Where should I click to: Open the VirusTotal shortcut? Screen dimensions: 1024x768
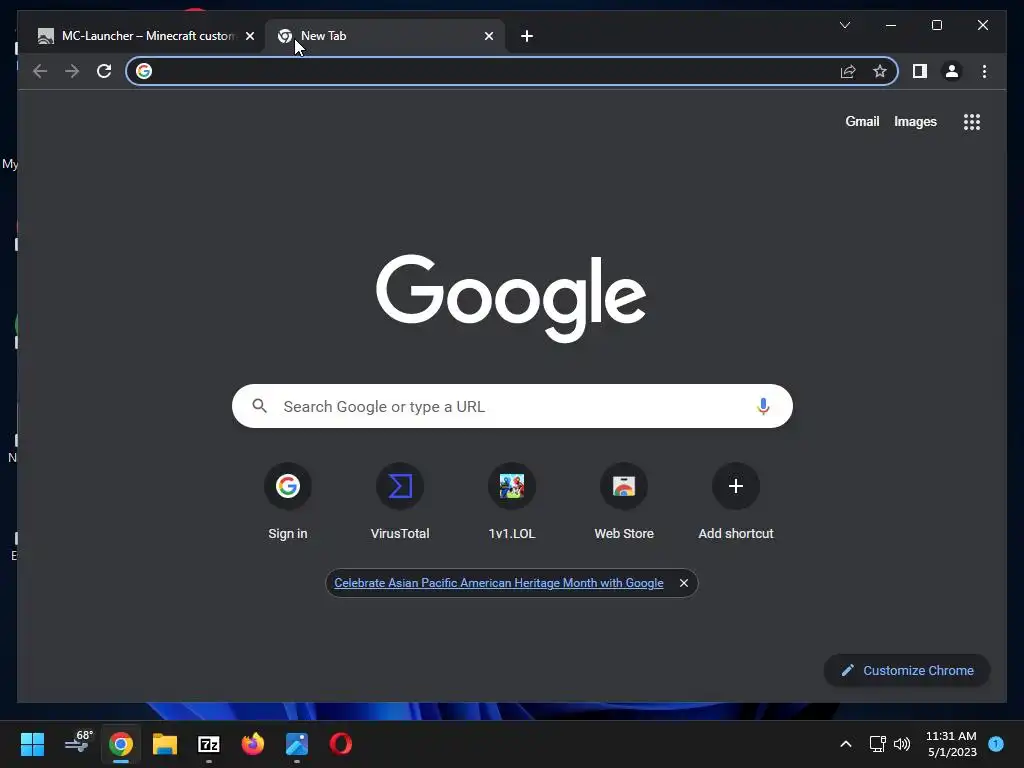(x=400, y=502)
